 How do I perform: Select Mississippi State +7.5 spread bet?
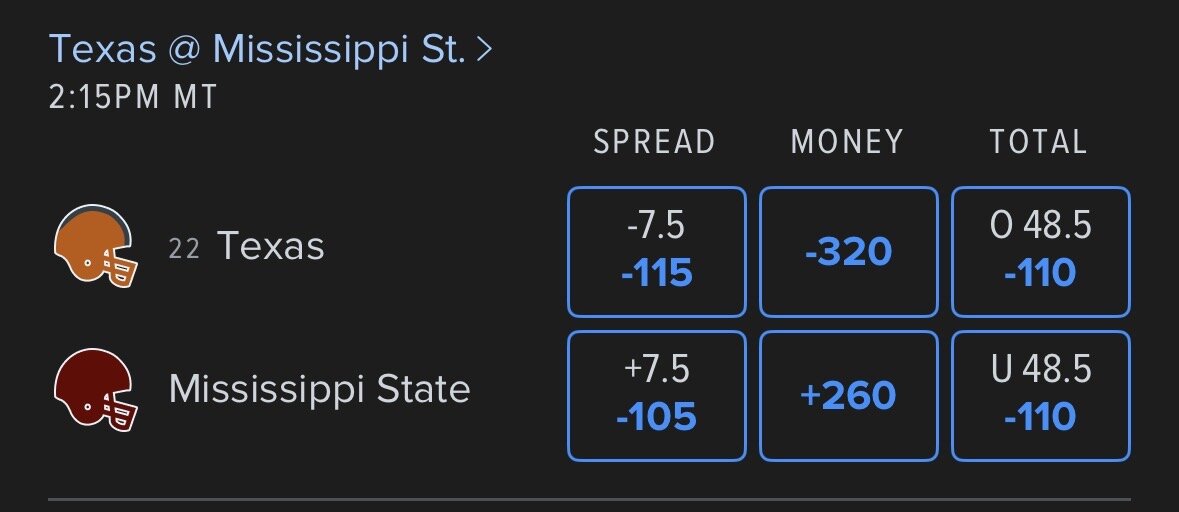(656, 396)
